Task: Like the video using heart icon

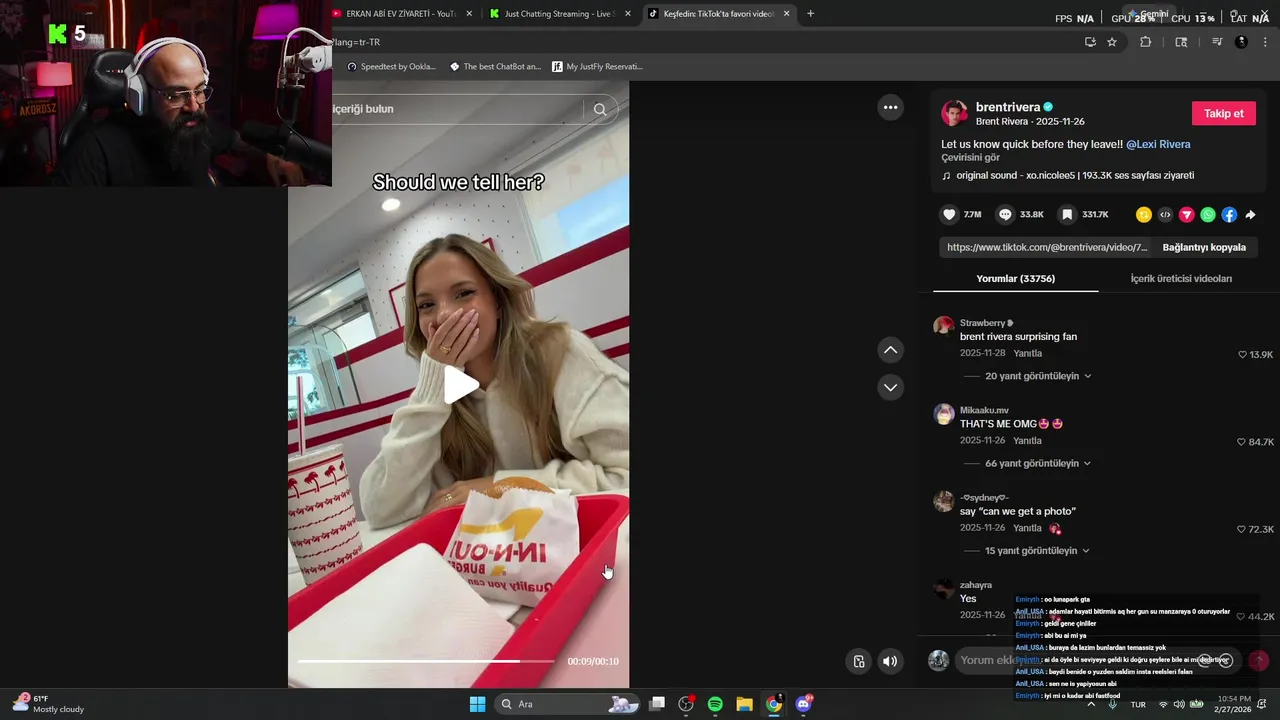Action: point(949,214)
